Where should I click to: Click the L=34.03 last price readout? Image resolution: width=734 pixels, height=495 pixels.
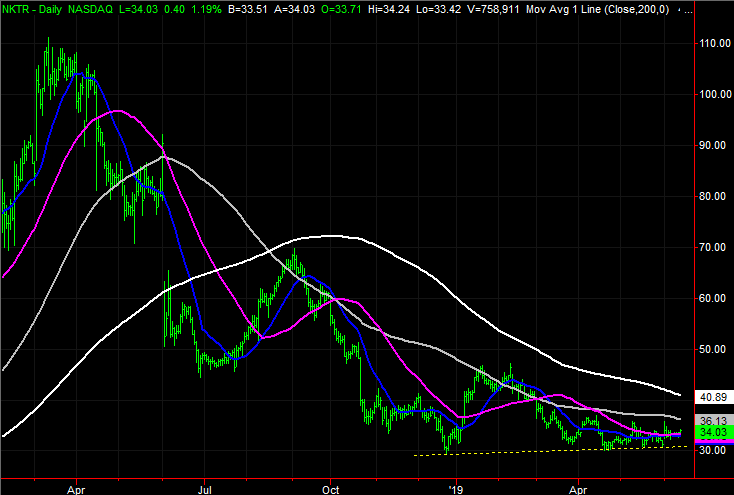coord(139,9)
